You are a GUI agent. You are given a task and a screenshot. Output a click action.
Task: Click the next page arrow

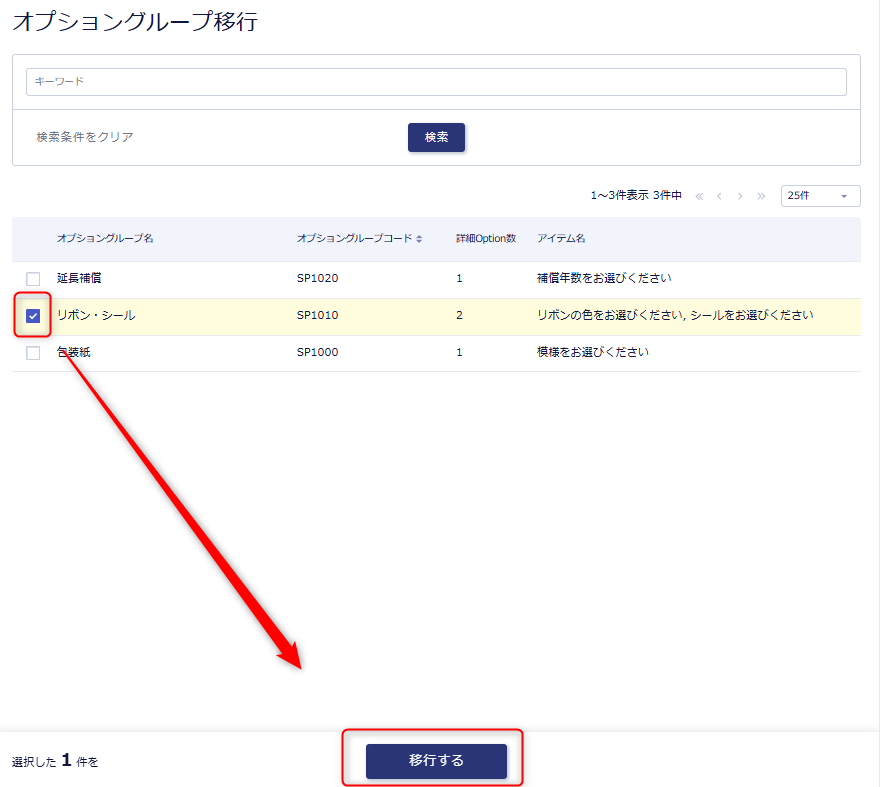[740, 196]
